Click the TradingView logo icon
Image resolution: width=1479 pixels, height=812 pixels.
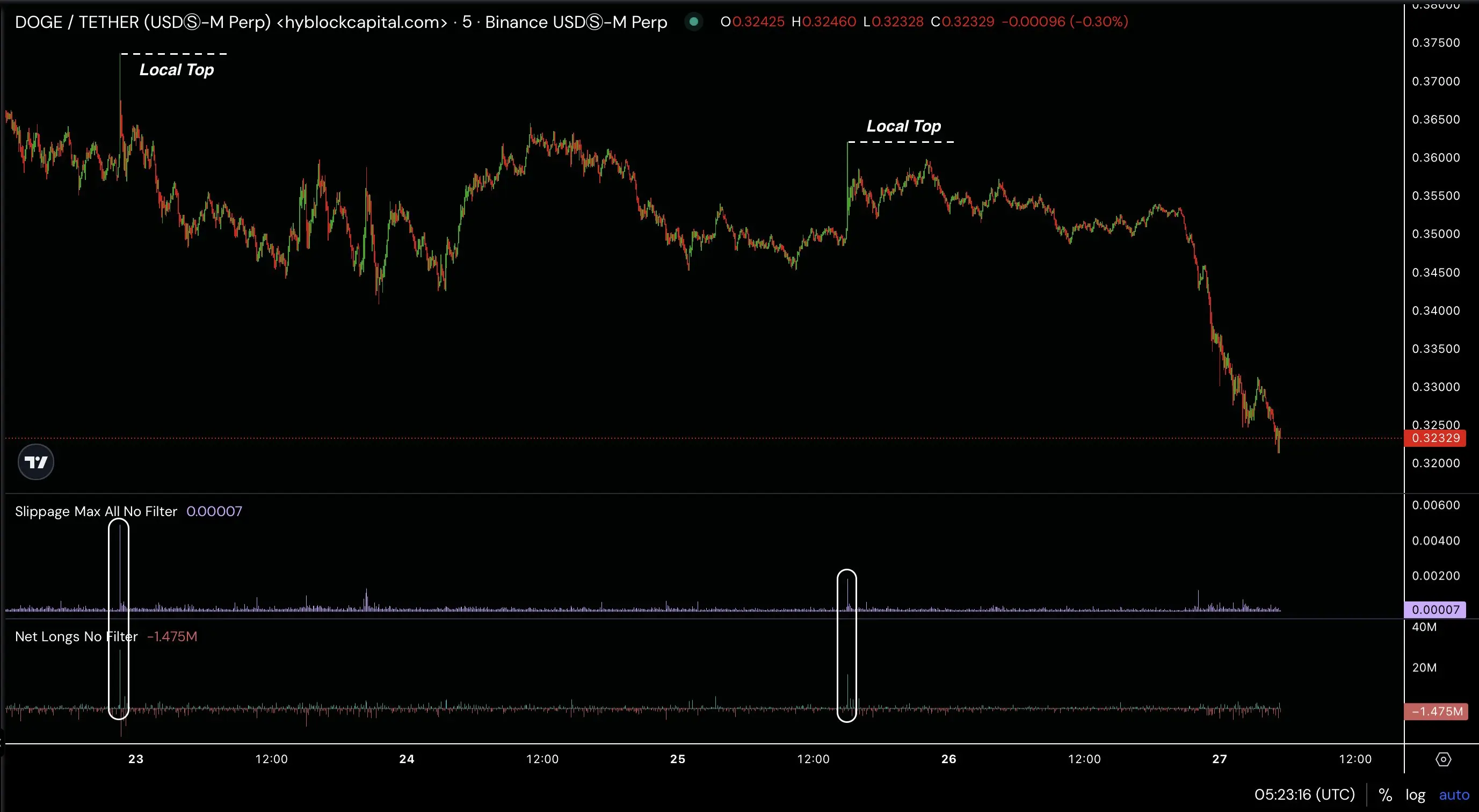click(35, 462)
